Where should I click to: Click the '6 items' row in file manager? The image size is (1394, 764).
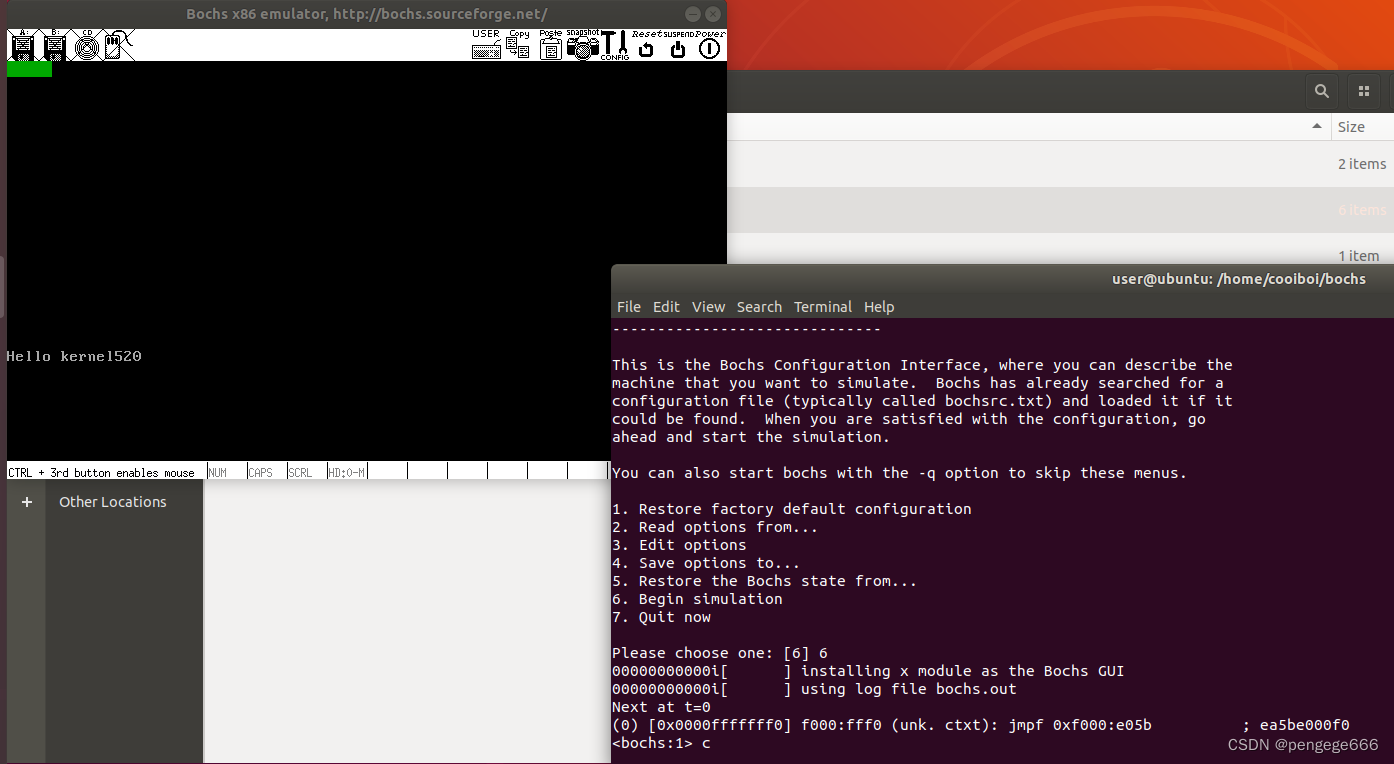pyautogui.click(x=1060, y=210)
